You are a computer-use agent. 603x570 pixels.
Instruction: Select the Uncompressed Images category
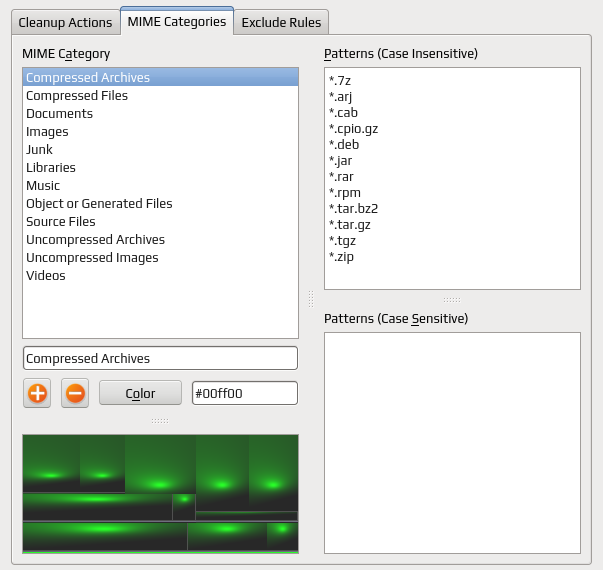click(x=160, y=257)
